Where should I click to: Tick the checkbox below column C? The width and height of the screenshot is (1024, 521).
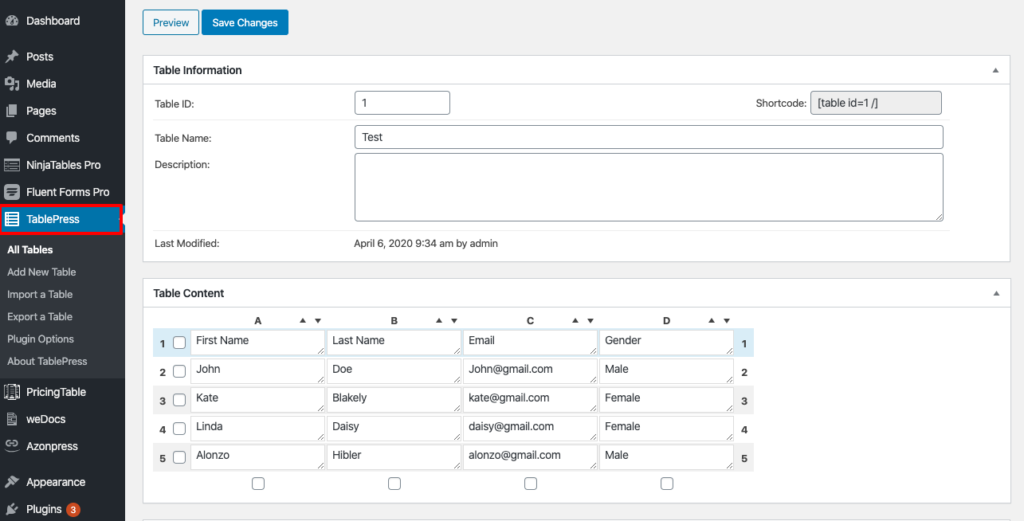(x=530, y=484)
